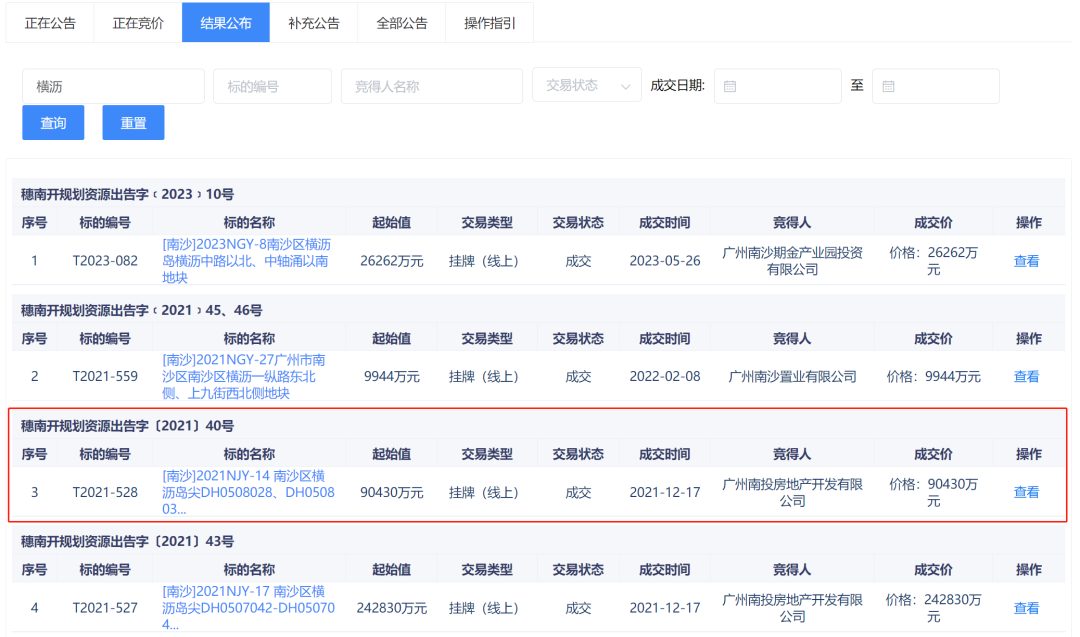Click the 查询 search button

point(52,123)
